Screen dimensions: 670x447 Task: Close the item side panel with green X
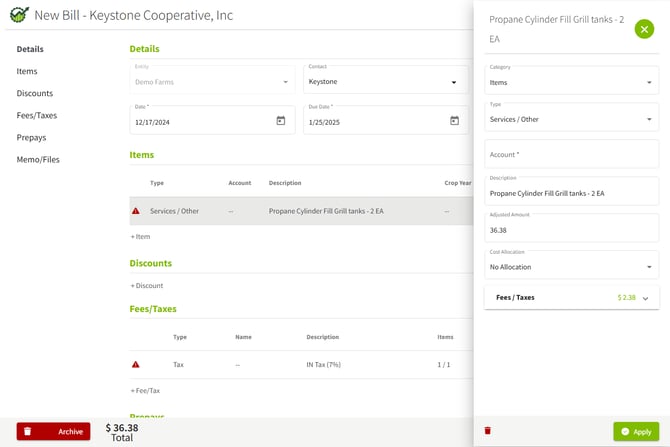click(644, 30)
